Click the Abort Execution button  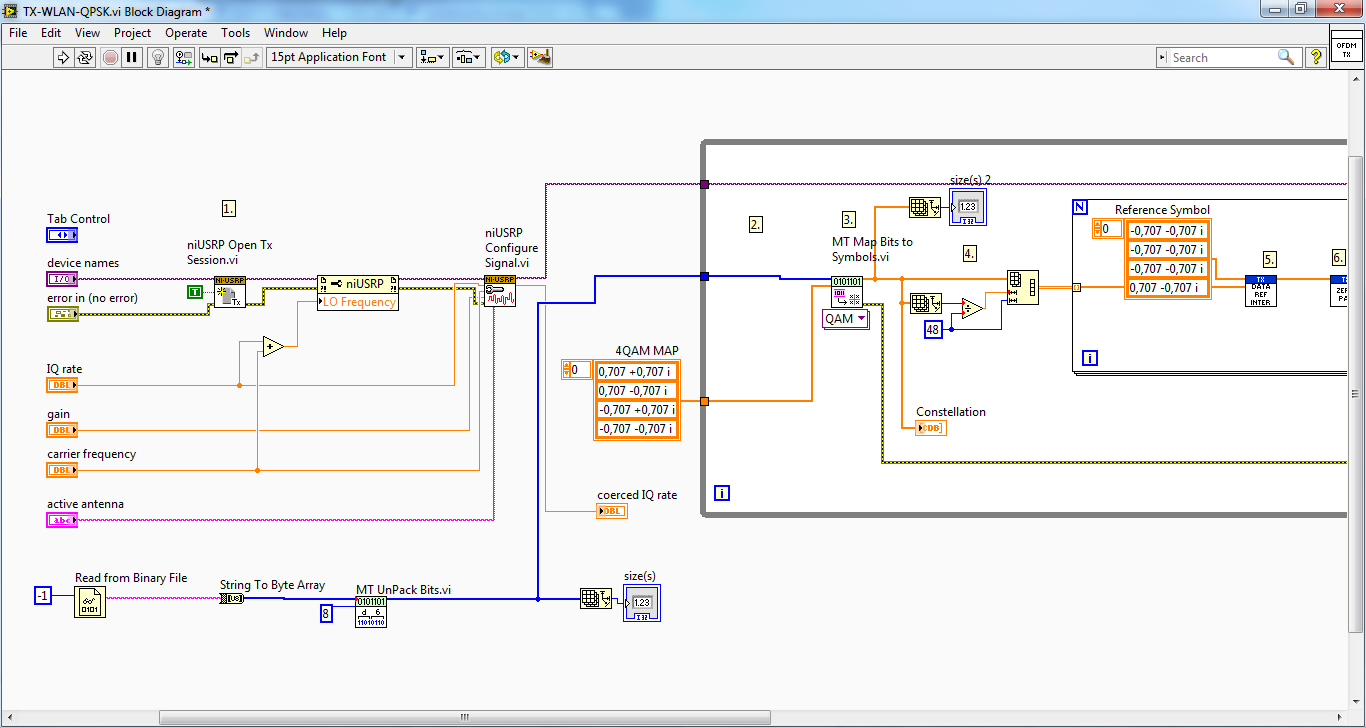[x=110, y=57]
